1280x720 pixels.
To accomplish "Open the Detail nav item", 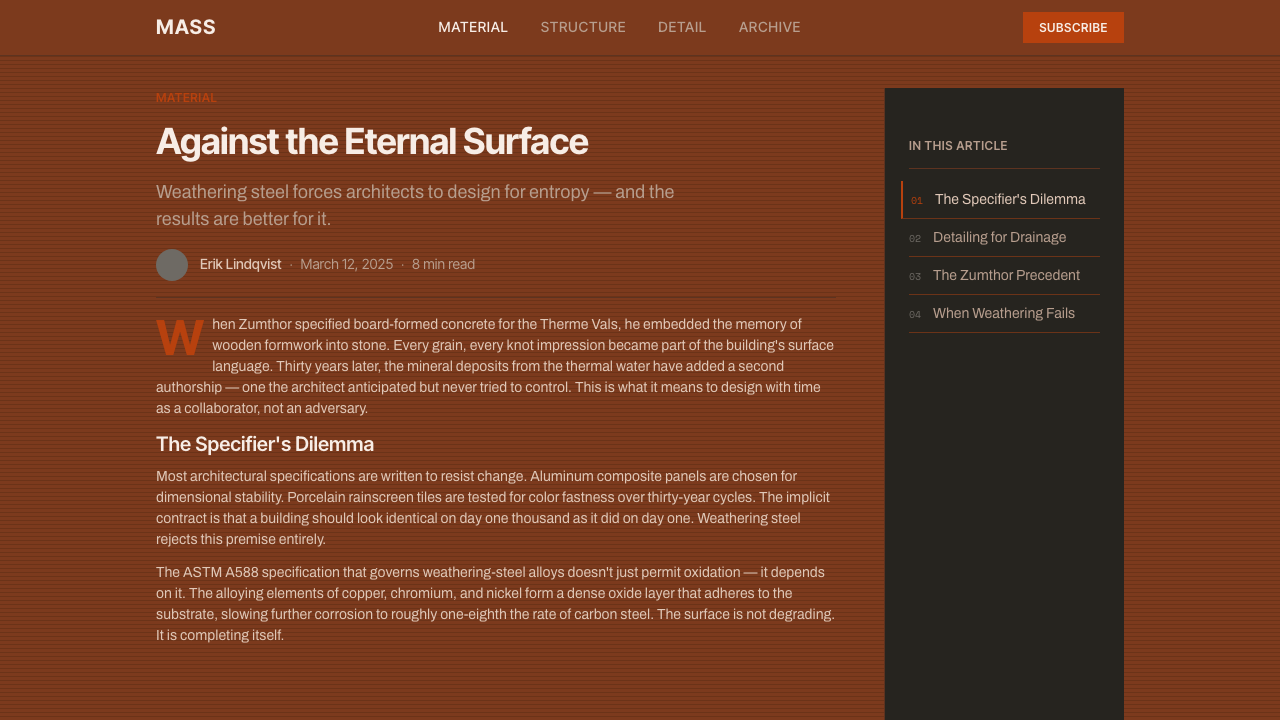I will click(x=682, y=27).
